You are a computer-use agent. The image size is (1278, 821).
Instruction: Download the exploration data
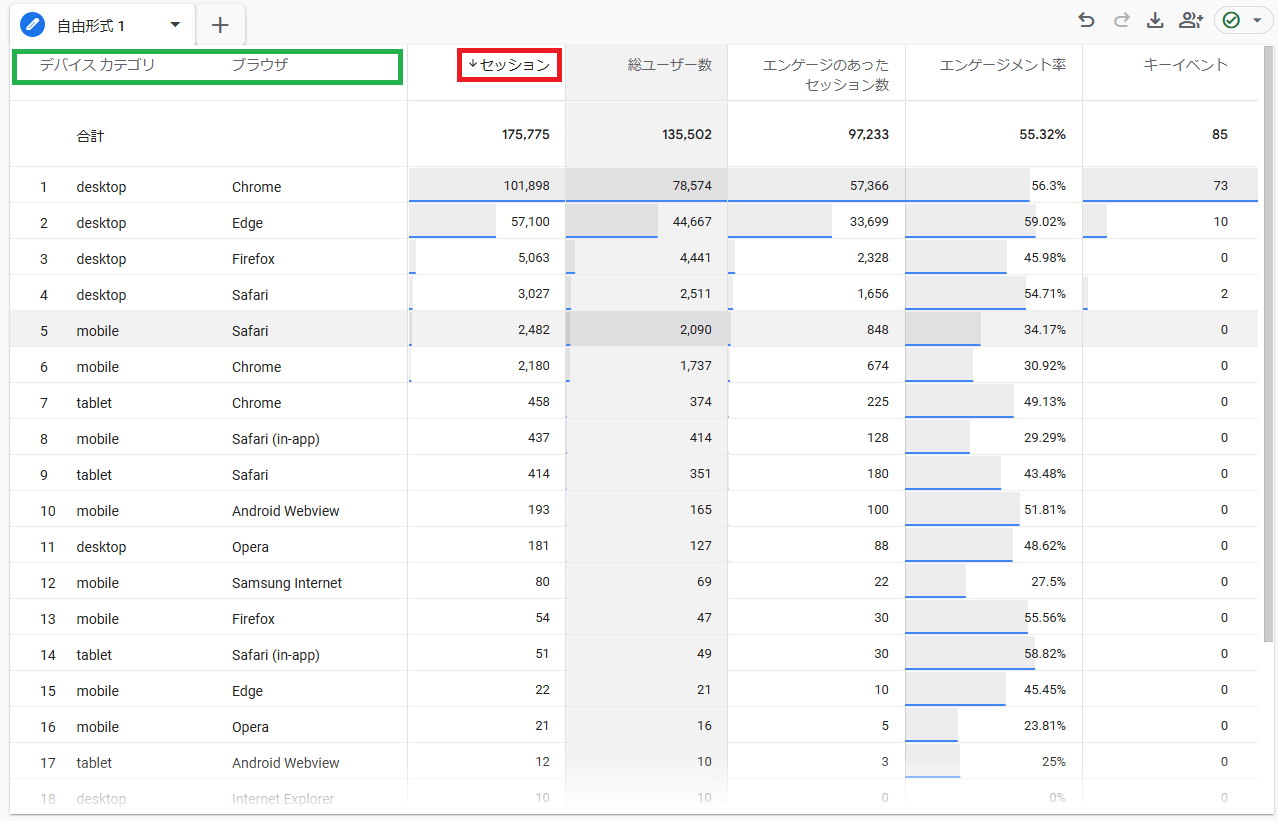pyautogui.click(x=1155, y=20)
